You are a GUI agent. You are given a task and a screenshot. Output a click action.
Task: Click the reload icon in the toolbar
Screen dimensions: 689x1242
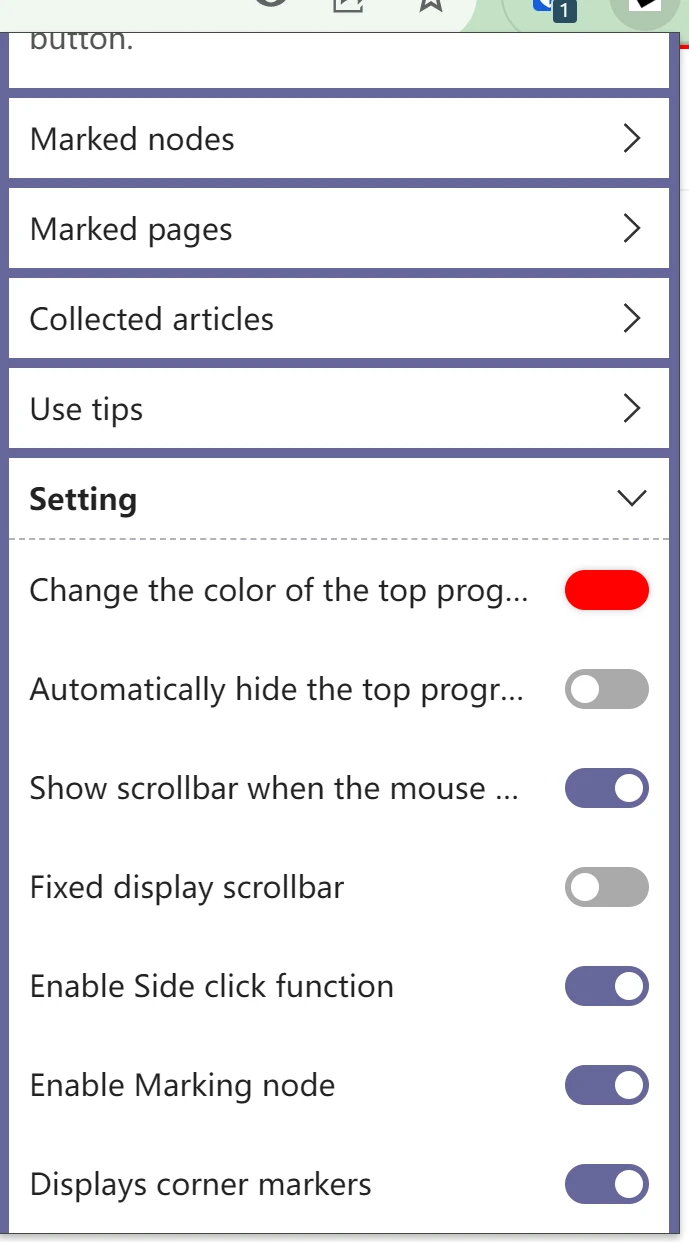coord(269,3)
